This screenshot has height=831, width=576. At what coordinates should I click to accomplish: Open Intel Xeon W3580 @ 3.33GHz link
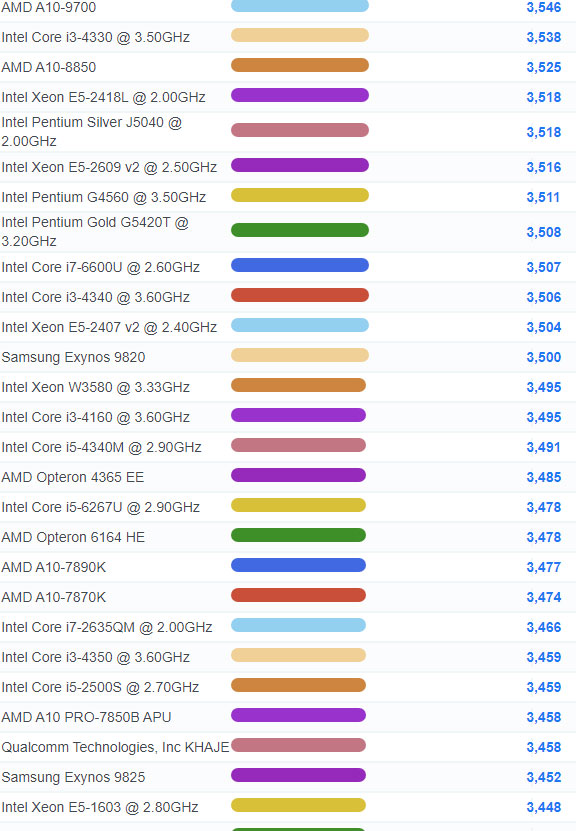95,387
